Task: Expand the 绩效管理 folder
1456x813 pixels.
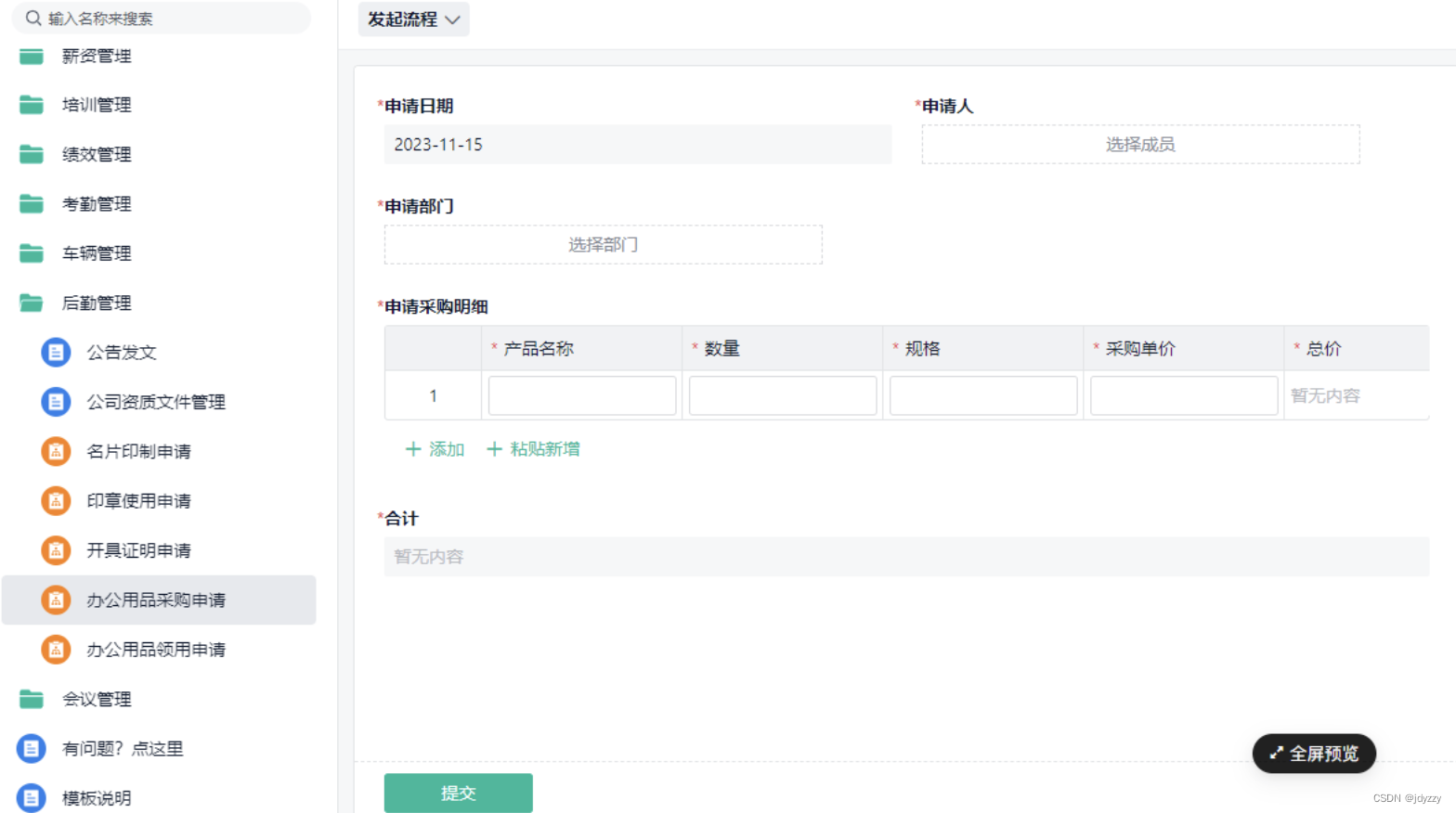Action: tap(97, 154)
